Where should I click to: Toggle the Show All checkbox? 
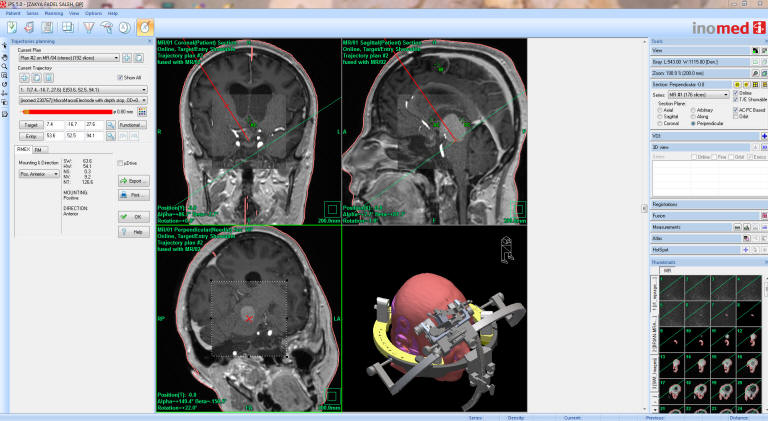(120, 77)
